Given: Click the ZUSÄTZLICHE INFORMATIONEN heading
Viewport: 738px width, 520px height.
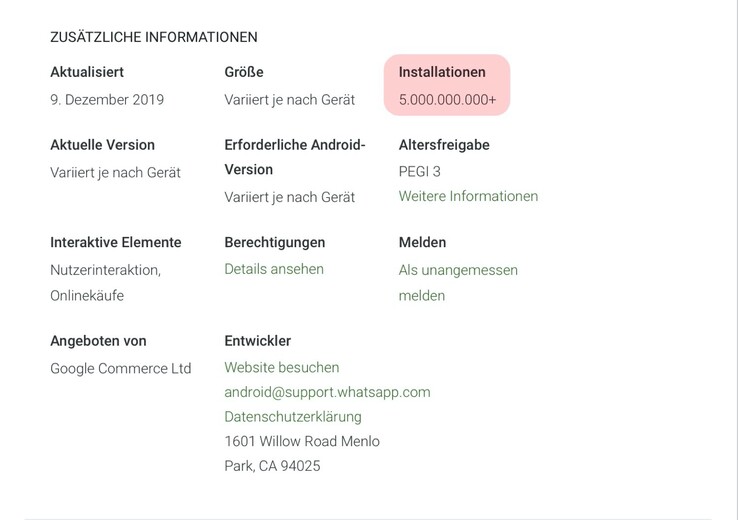Looking at the screenshot, I should pyautogui.click(x=154, y=37).
